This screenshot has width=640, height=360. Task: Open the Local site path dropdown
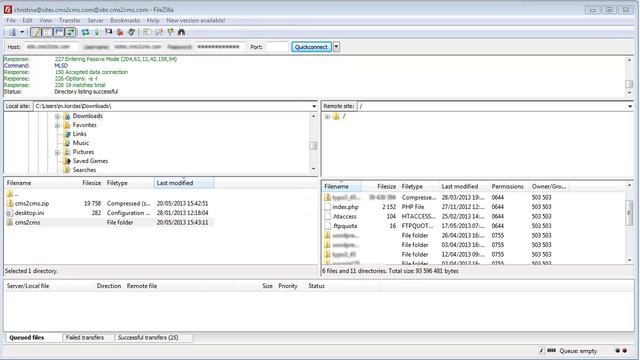click(314, 106)
